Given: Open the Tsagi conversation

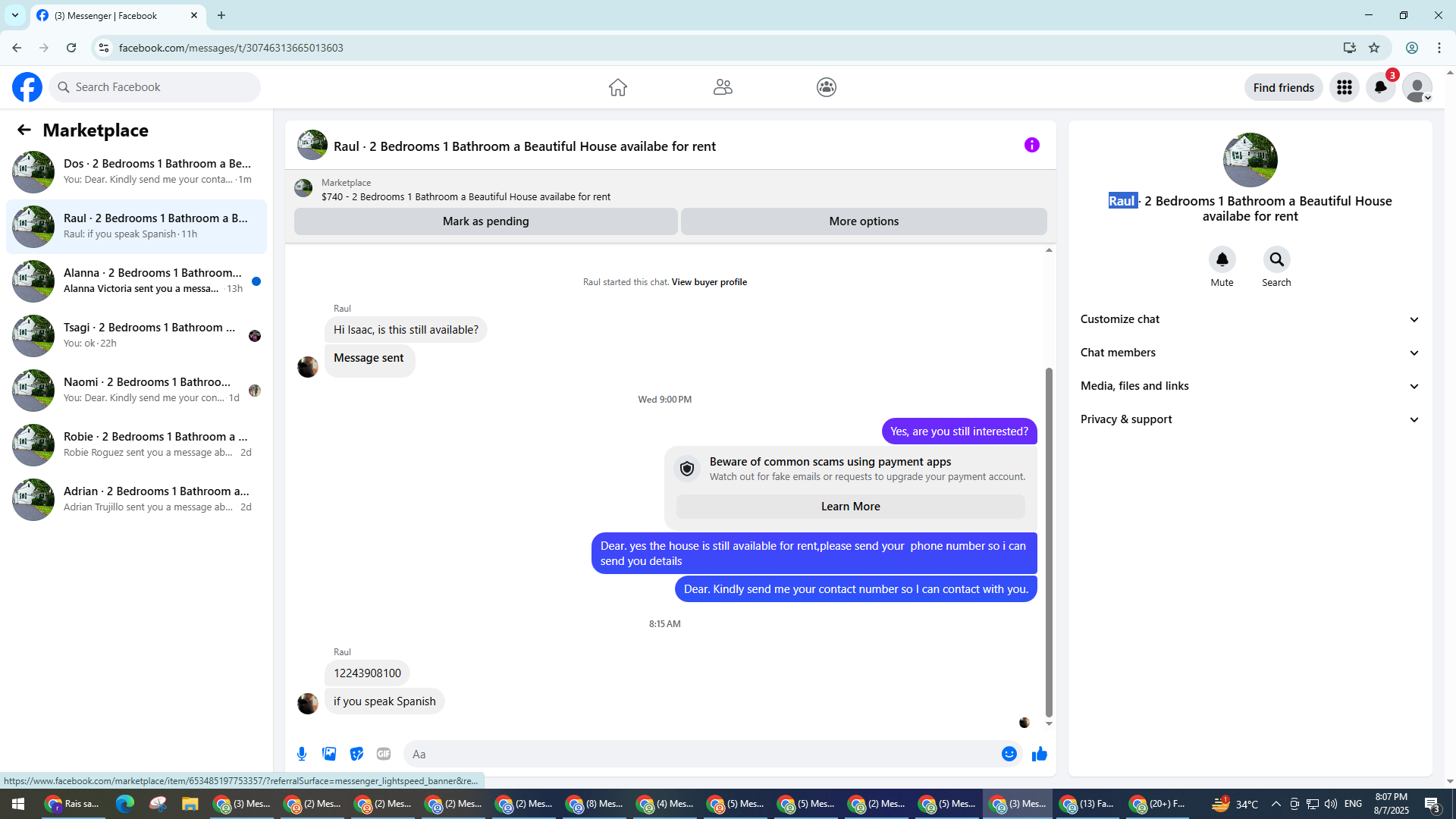Looking at the screenshot, I should pos(136,336).
